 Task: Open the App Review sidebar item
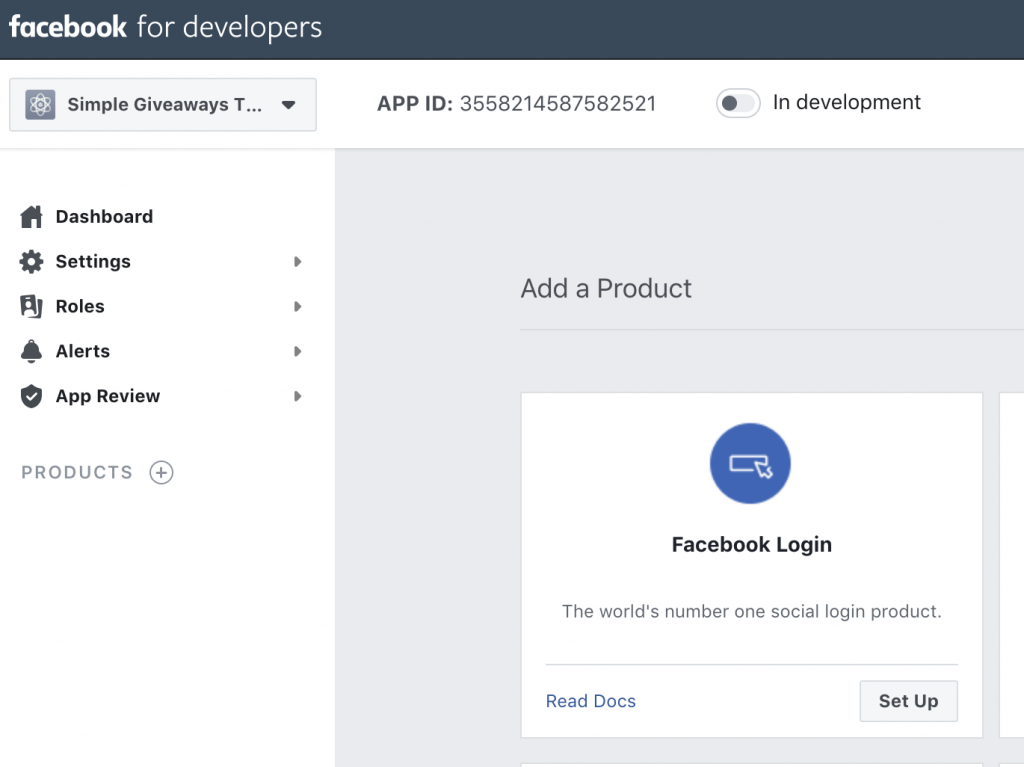point(107,396)
